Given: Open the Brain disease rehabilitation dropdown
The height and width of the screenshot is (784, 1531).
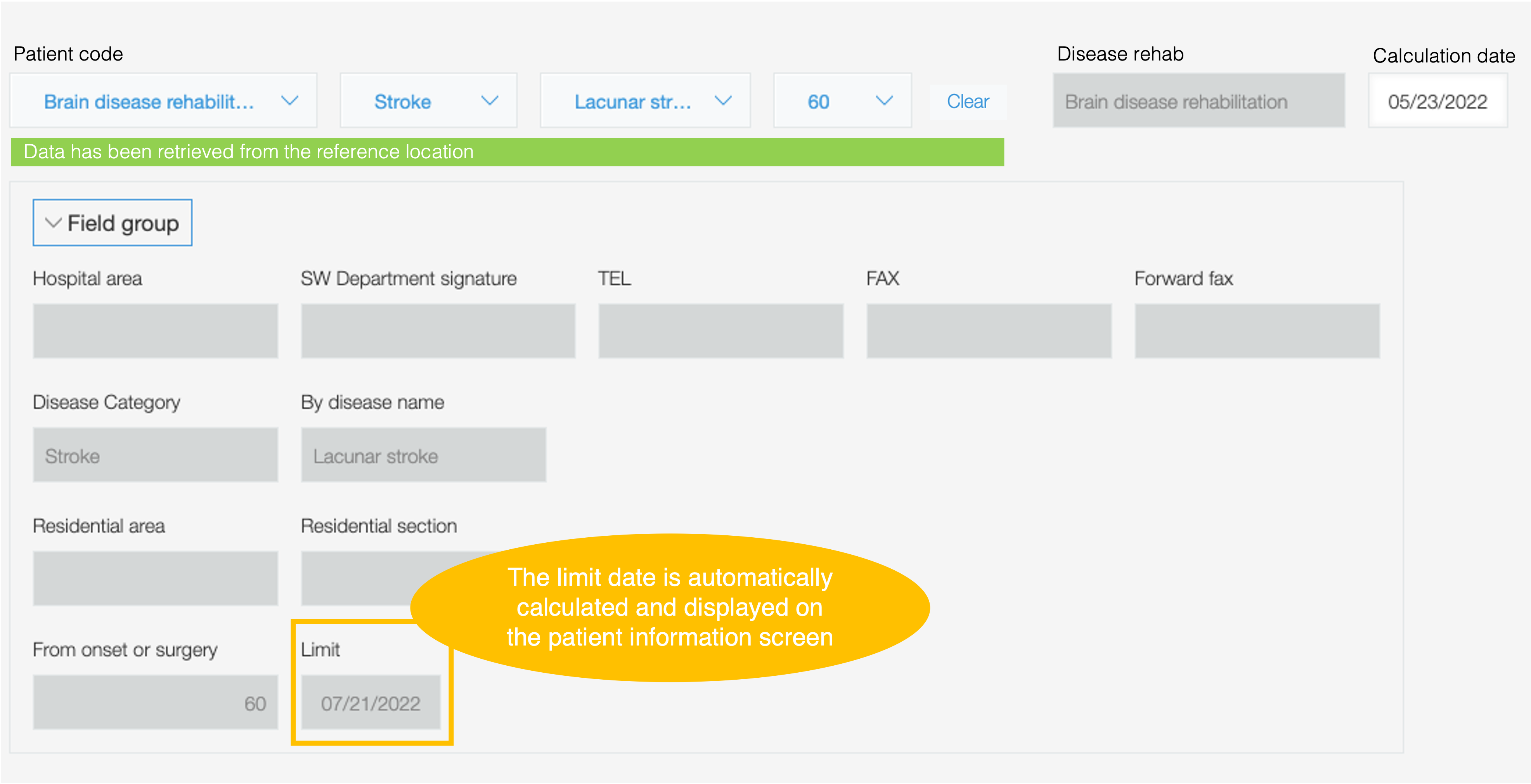Looking at the screenshot, I should [x=163, y=101].
